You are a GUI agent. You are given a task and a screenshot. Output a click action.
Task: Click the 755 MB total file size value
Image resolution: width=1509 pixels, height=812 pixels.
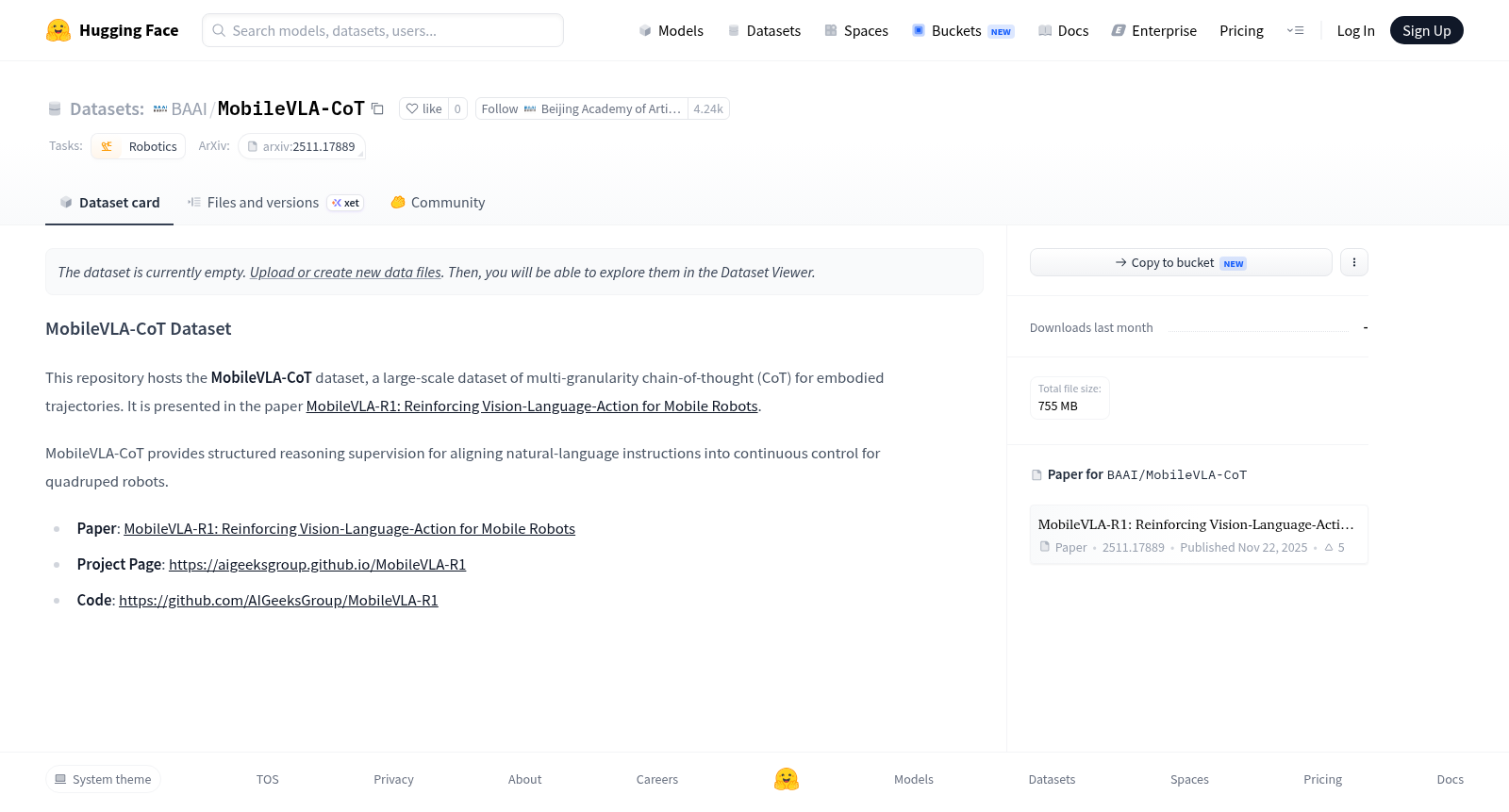point(1057,406)
